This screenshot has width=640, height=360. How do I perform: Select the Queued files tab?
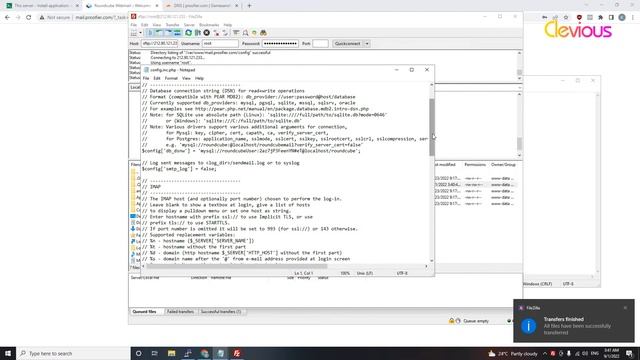coord(144,311)
